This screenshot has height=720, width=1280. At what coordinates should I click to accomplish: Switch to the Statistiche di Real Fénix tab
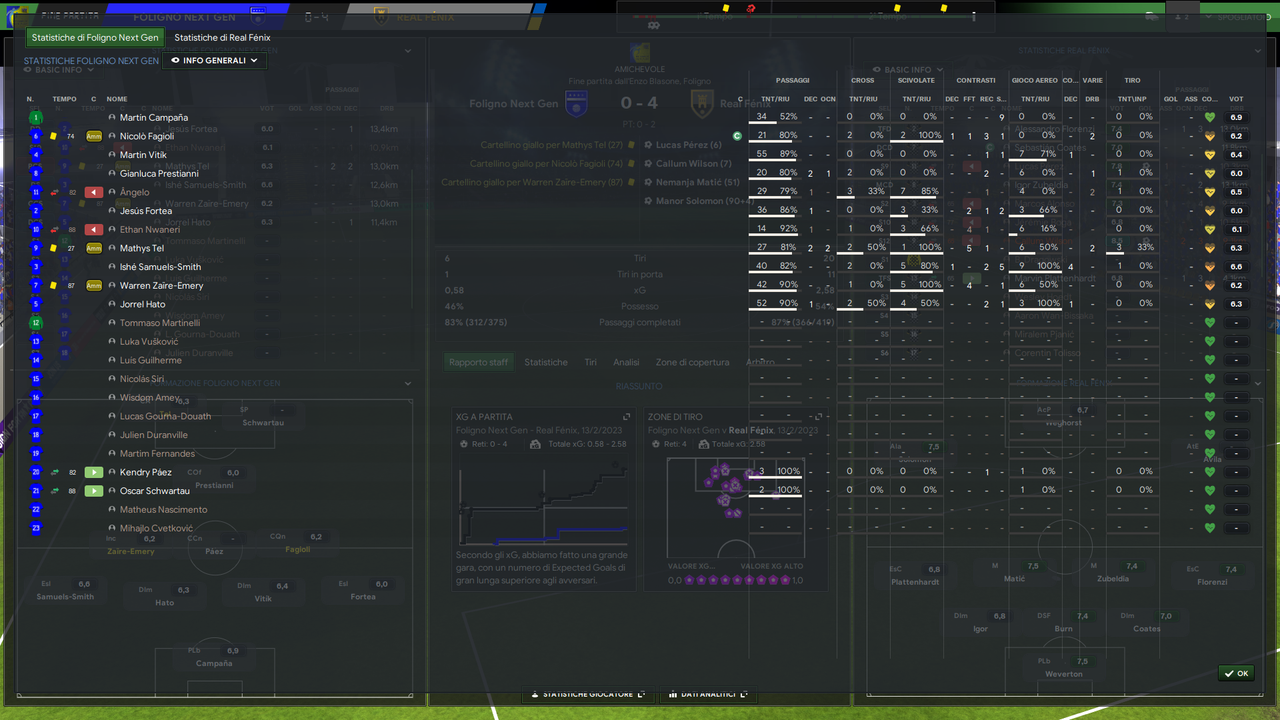click(x=222, y=38)
